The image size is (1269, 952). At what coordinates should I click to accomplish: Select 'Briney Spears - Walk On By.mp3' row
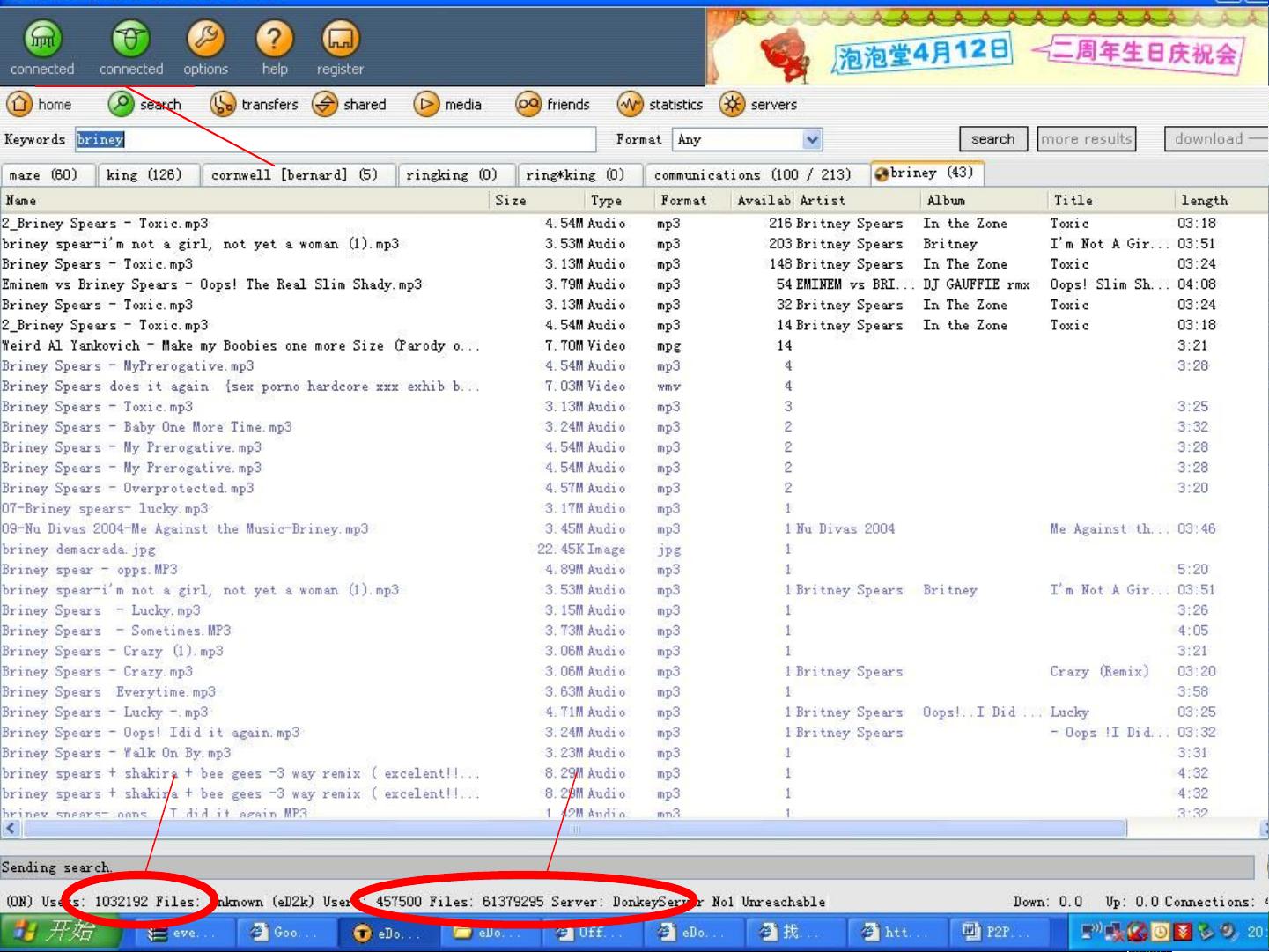(634, 752)
